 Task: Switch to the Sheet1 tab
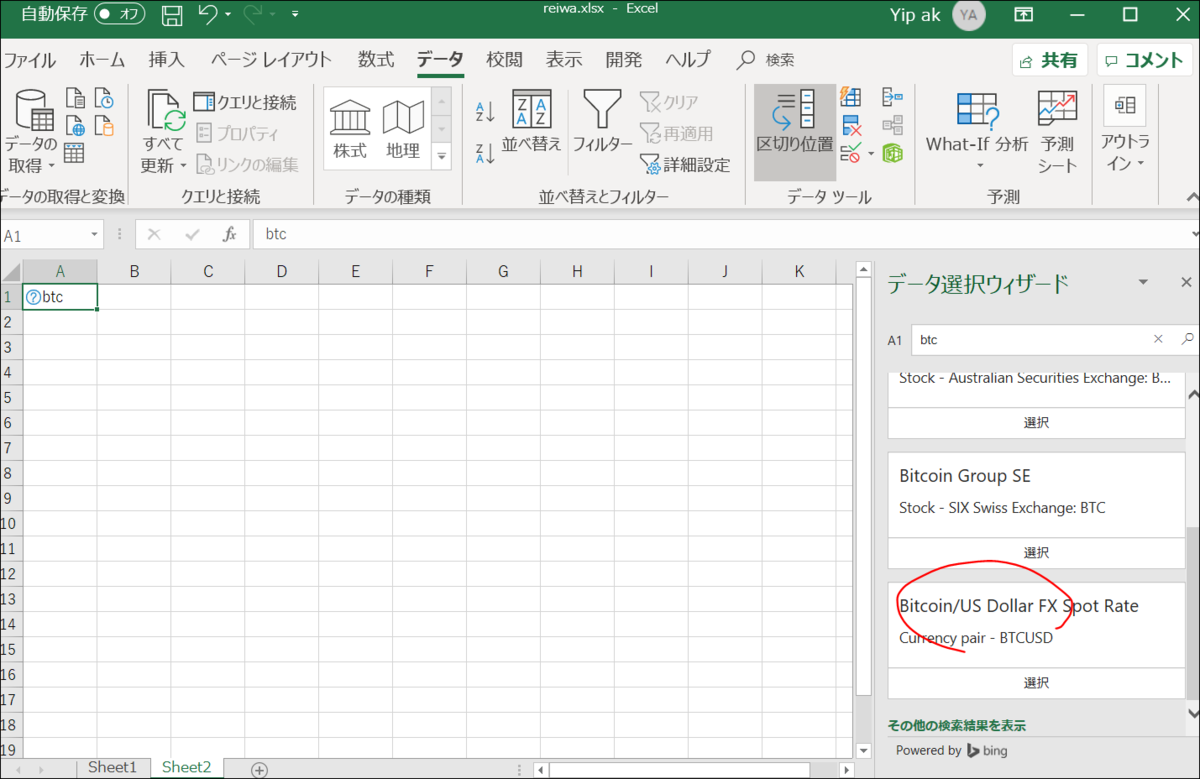point(112,767)
